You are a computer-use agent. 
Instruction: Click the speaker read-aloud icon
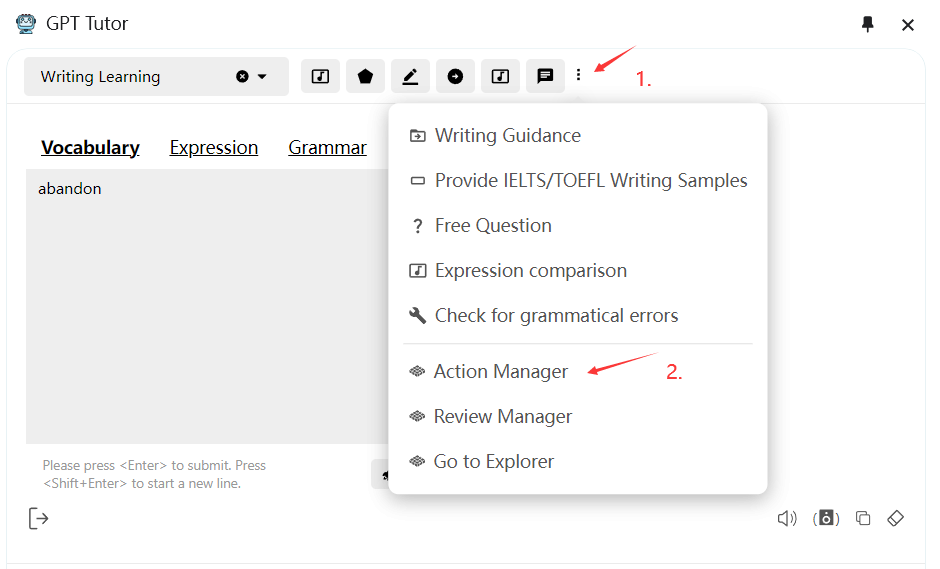coord(787,518)
